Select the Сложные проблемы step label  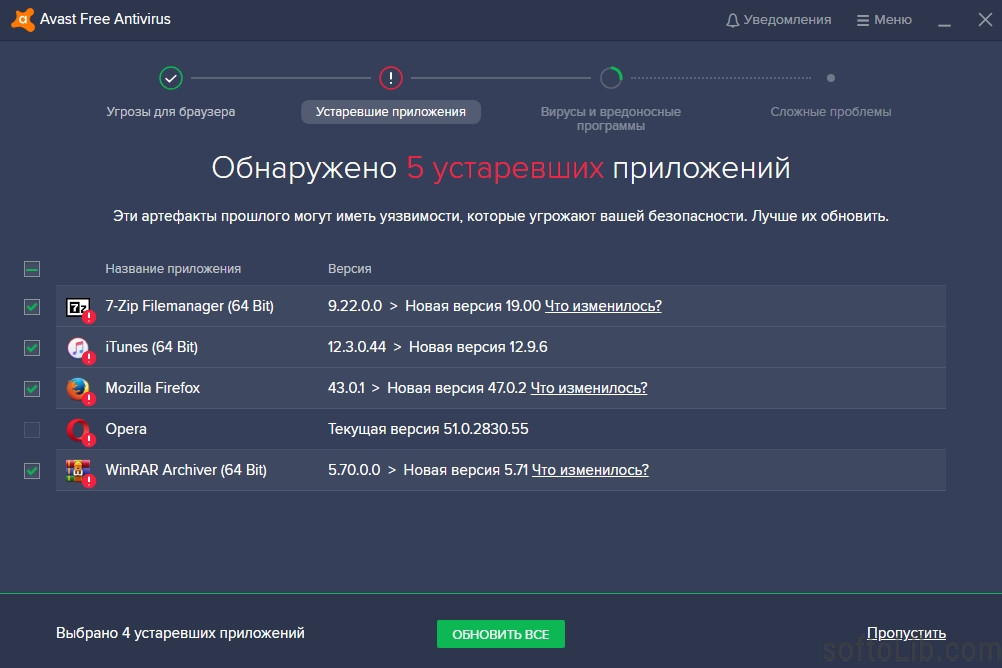coord(831,112)
